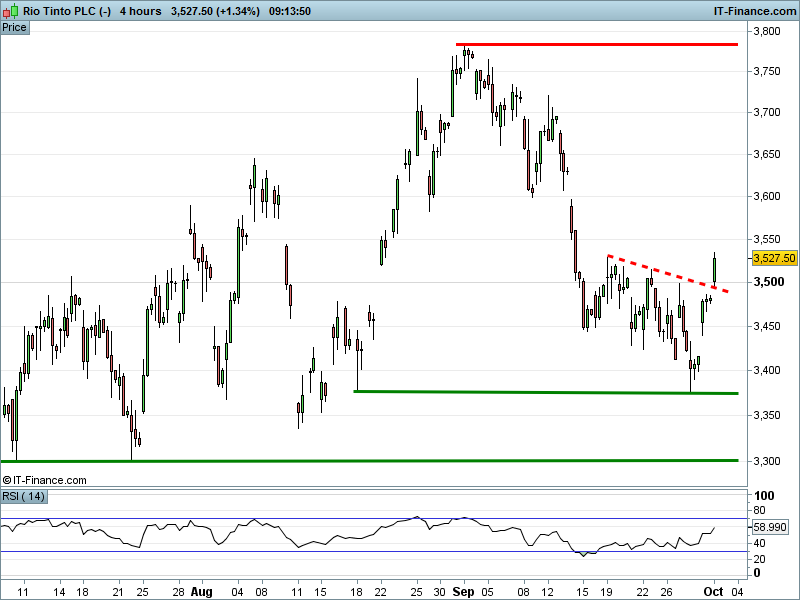The width and height of the screenshot is (800, 600).
Task: Click the RSI 80 scale label
Action: 759,510
